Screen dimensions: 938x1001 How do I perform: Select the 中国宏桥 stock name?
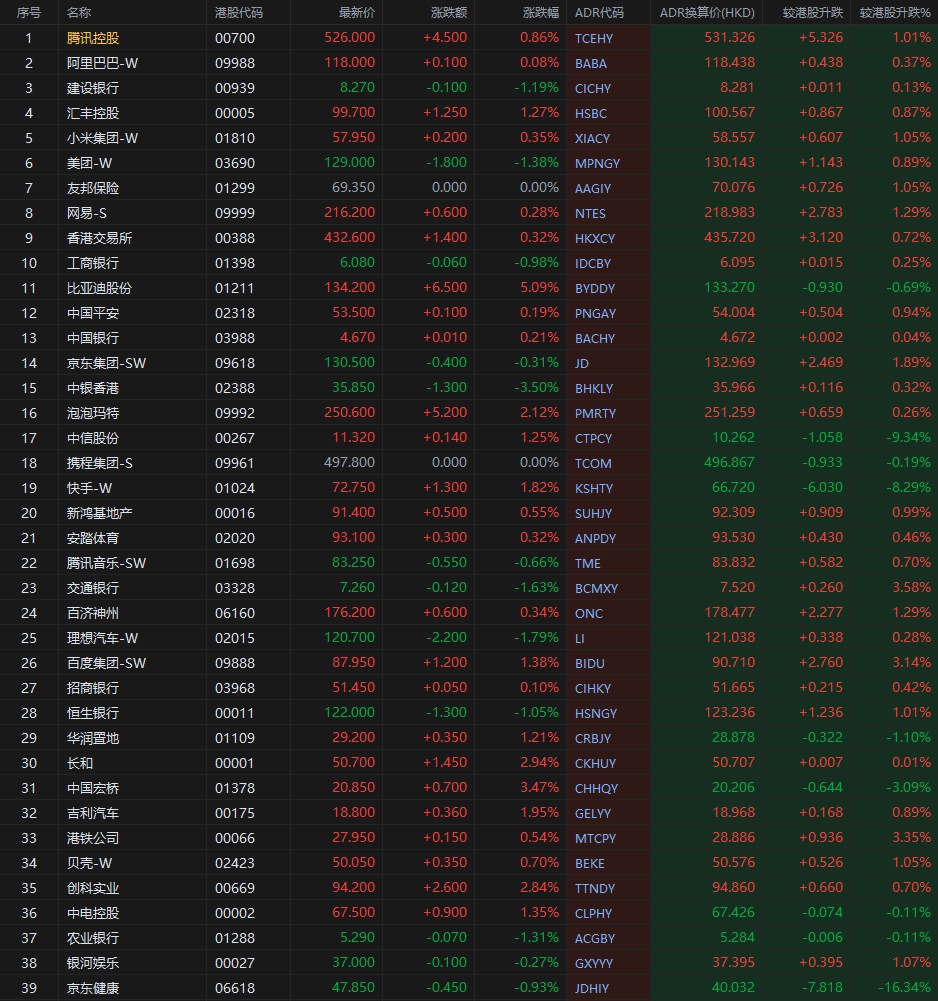click(93, 788)
